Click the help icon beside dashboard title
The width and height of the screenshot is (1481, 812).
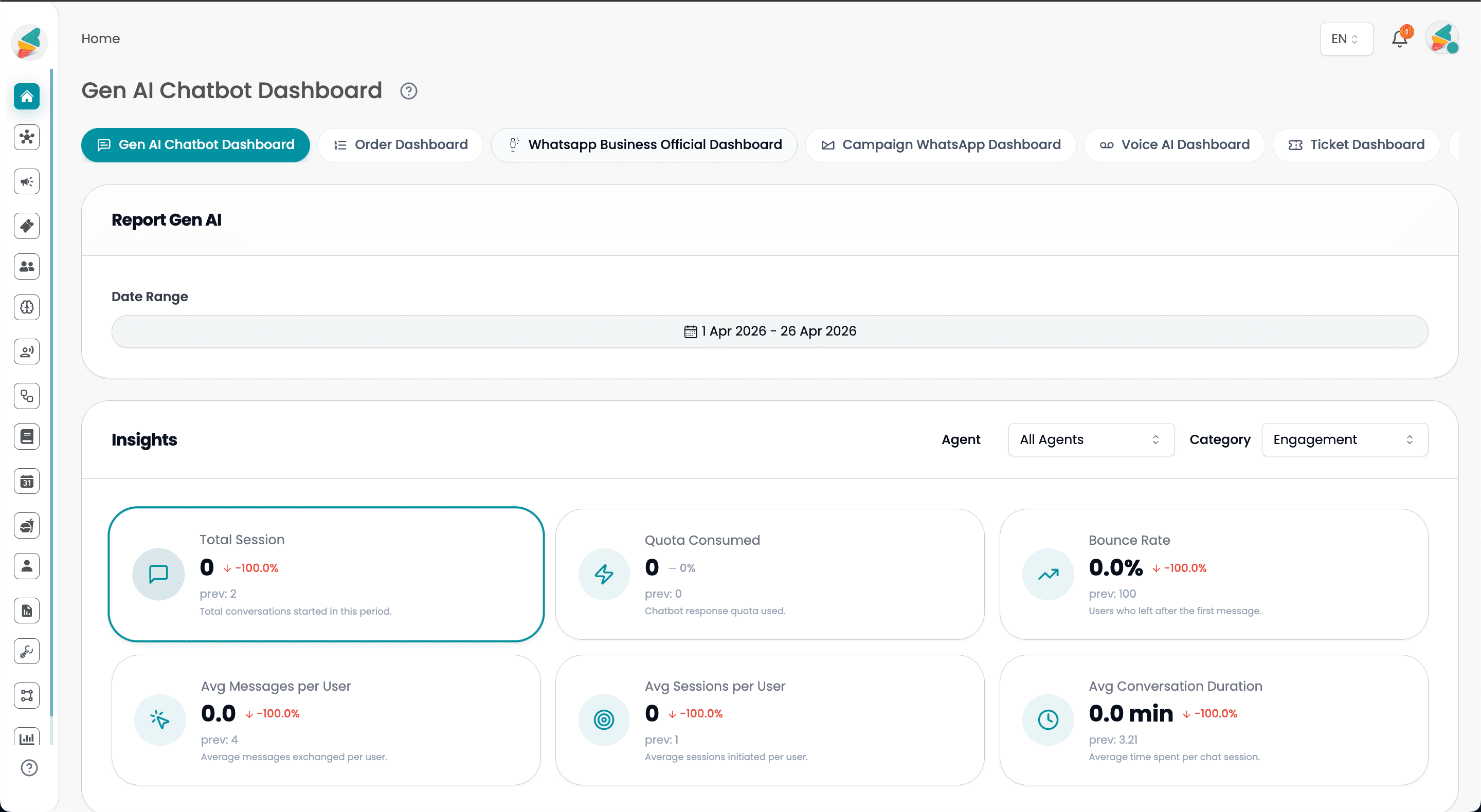pos(409,91)
